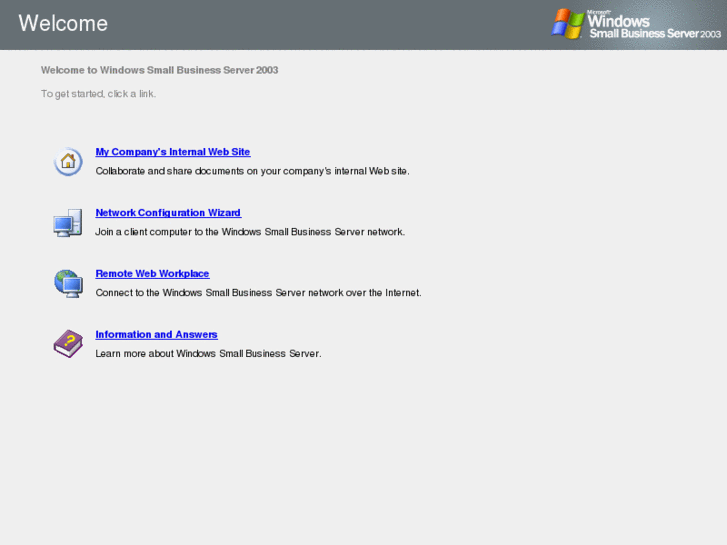Open Information and Answers link

157,334
